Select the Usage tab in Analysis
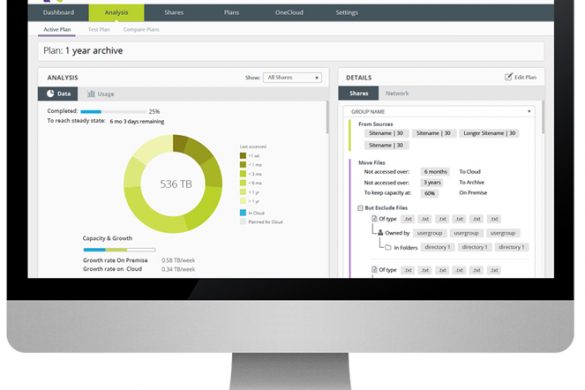585x390 pixels. point(101,94)
